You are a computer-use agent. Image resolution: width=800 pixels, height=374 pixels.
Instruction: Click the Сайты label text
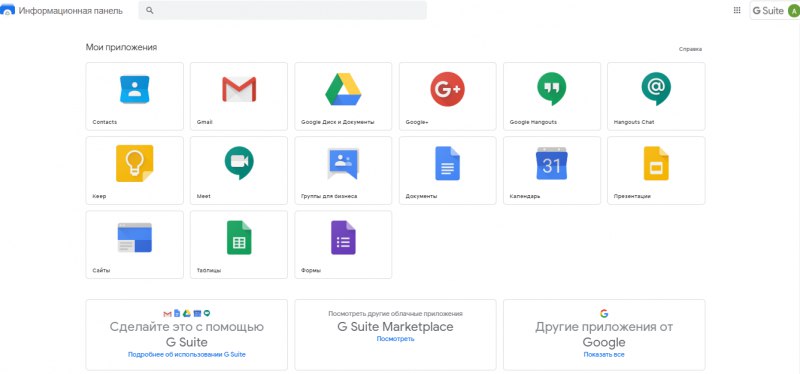coord(101,270)
